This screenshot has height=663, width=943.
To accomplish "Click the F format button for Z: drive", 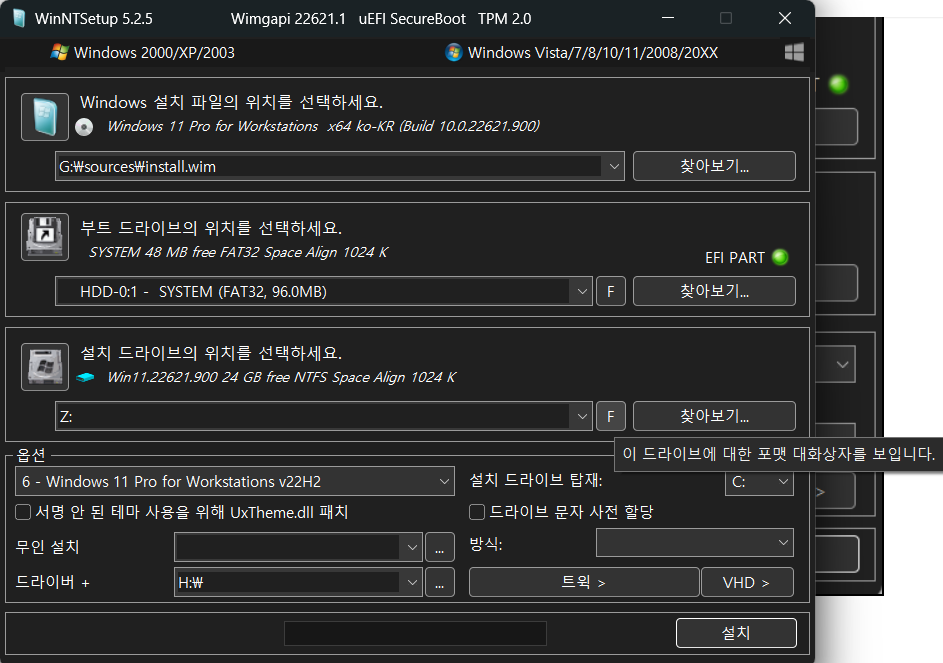I will point(610,416).
